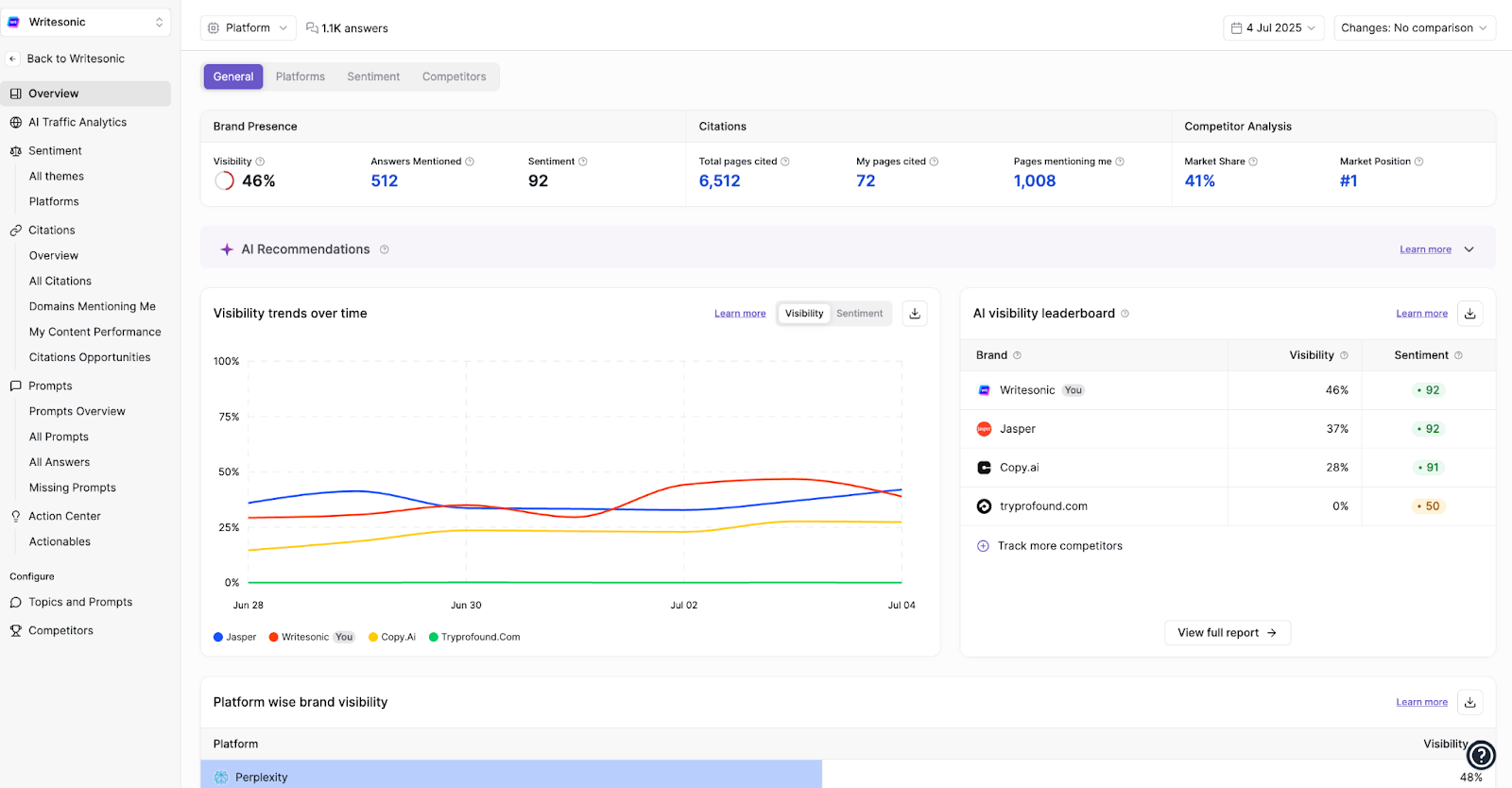The height and width of the screenshot is (788, 1512).
Task: Click the View full report button
Action: [x=1227, y=633]
